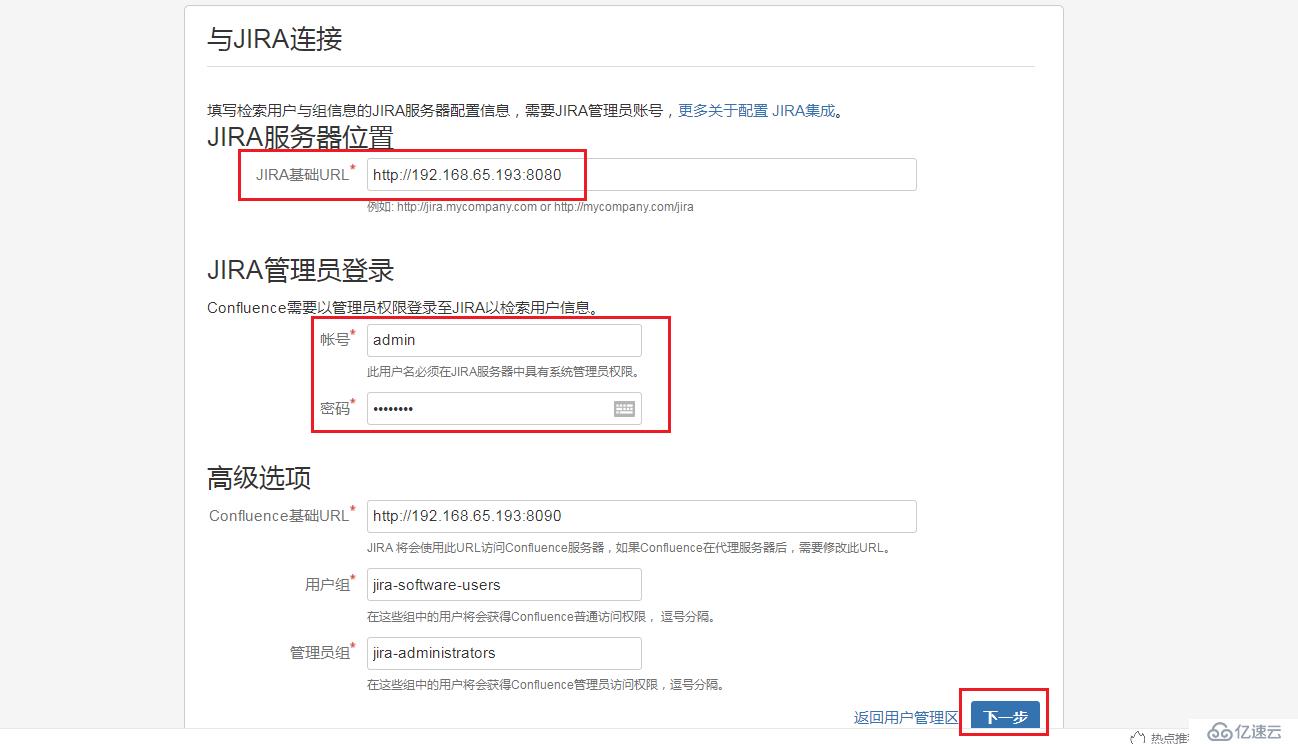Viewport: 1298px width, 744px height.
Task: Focus the 帐号 admin username field
Action: 504,340
